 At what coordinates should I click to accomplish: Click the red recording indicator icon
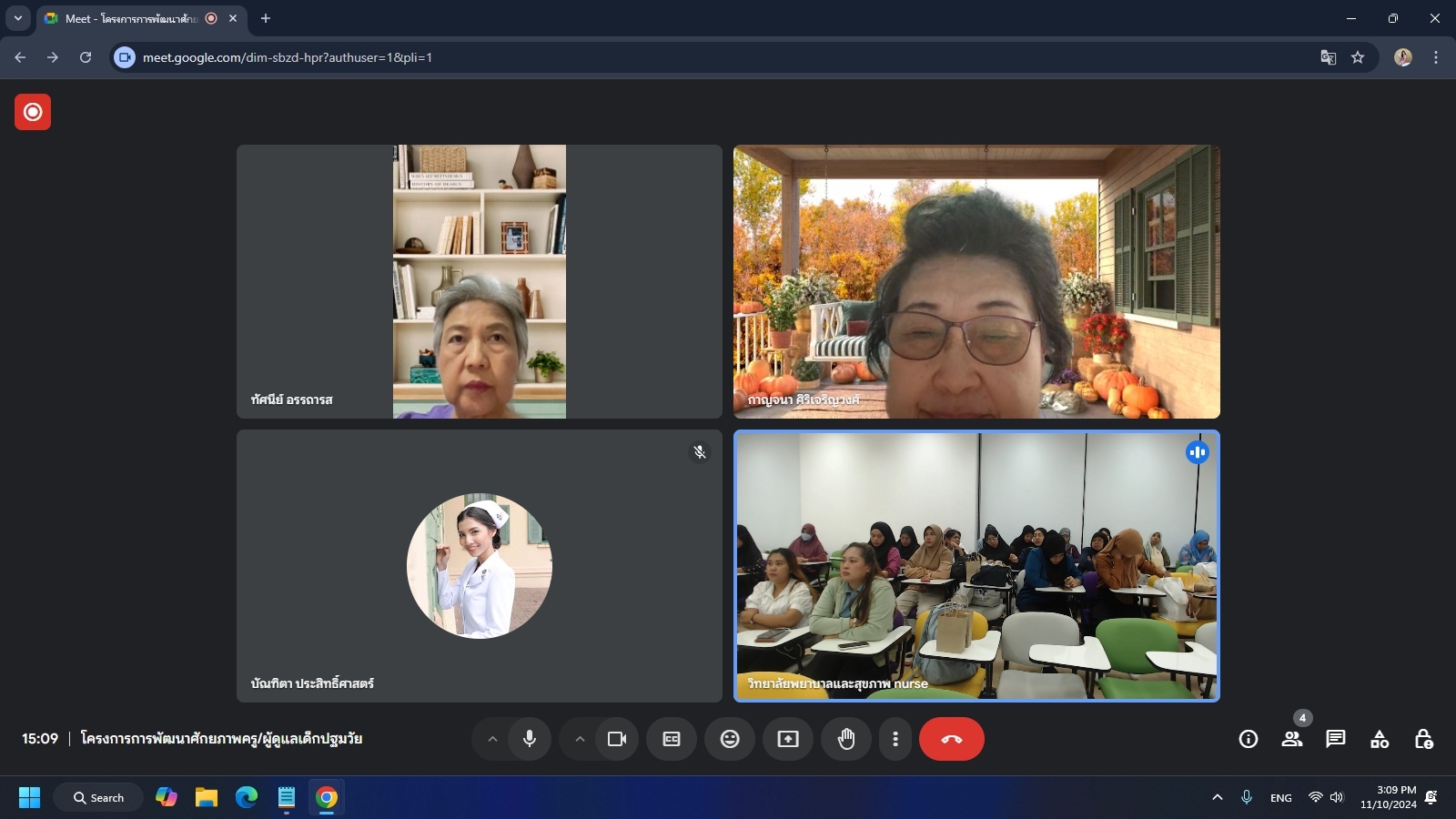pyautogui.click(x=33, y=112)
